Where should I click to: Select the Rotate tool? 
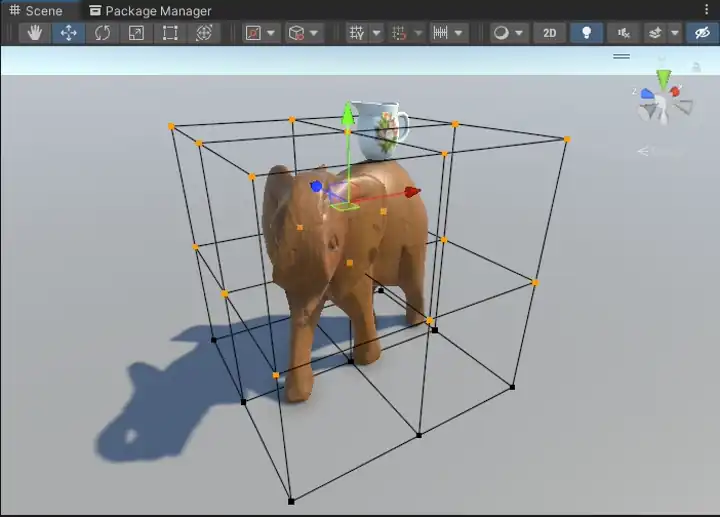102,33
